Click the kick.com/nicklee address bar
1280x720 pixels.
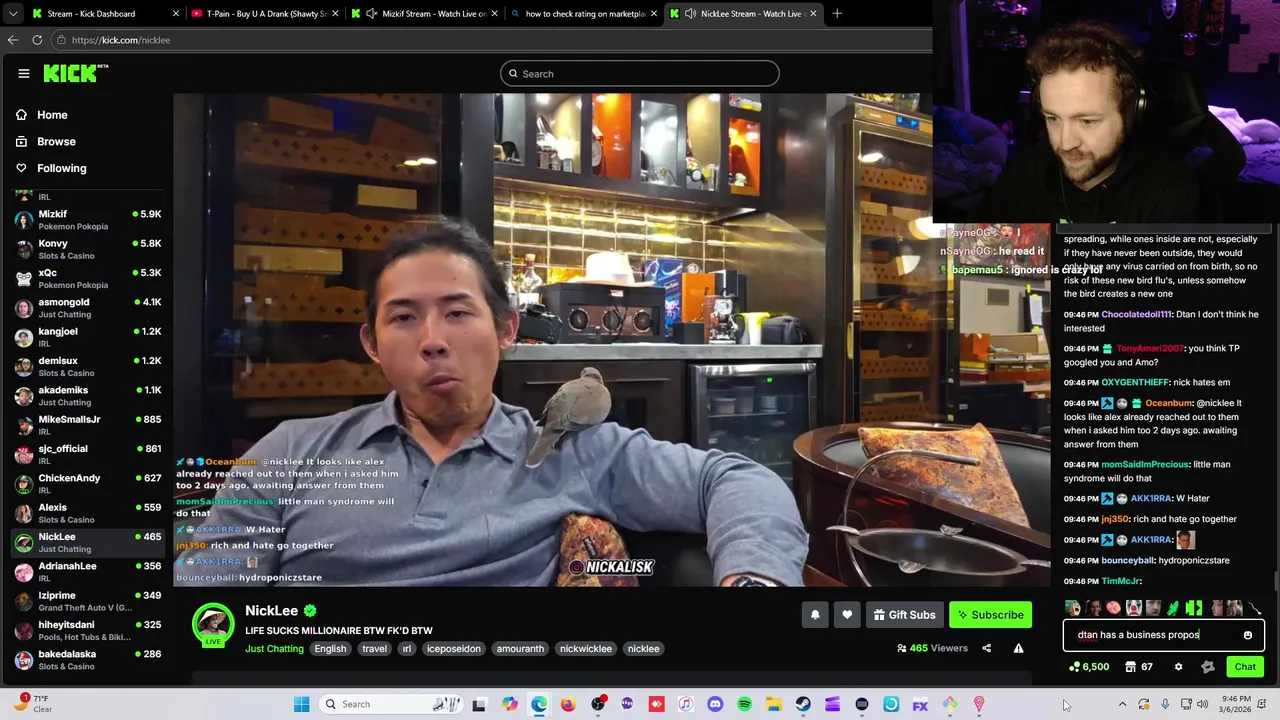pos(490,40)
